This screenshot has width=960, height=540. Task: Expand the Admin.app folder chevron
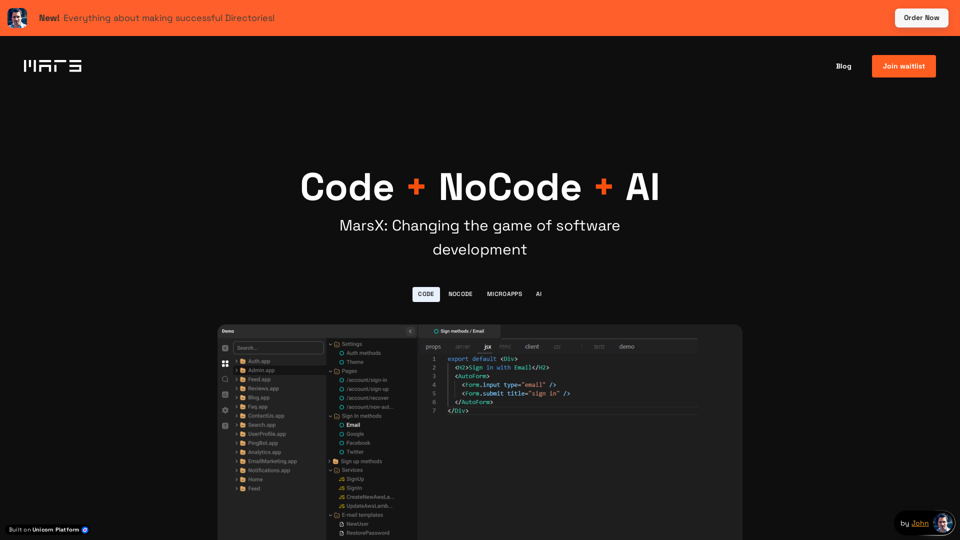(237, 370)
